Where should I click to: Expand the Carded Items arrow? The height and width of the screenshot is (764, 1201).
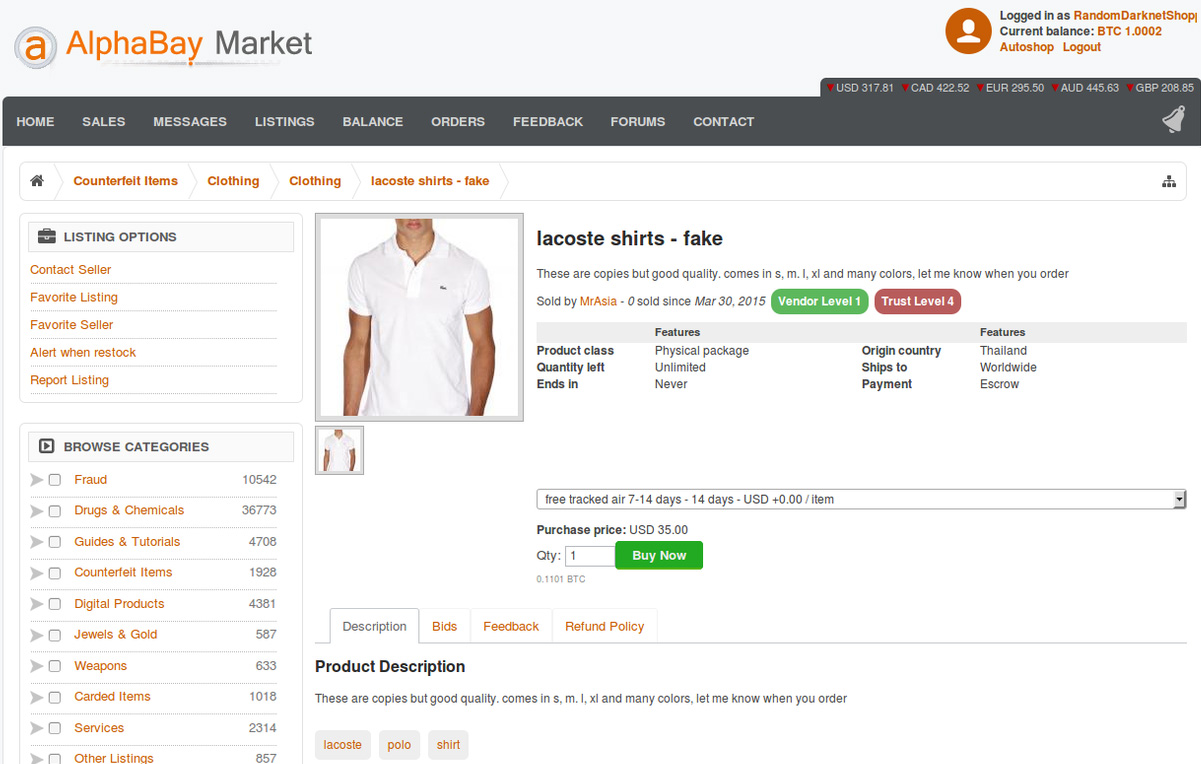37,697
